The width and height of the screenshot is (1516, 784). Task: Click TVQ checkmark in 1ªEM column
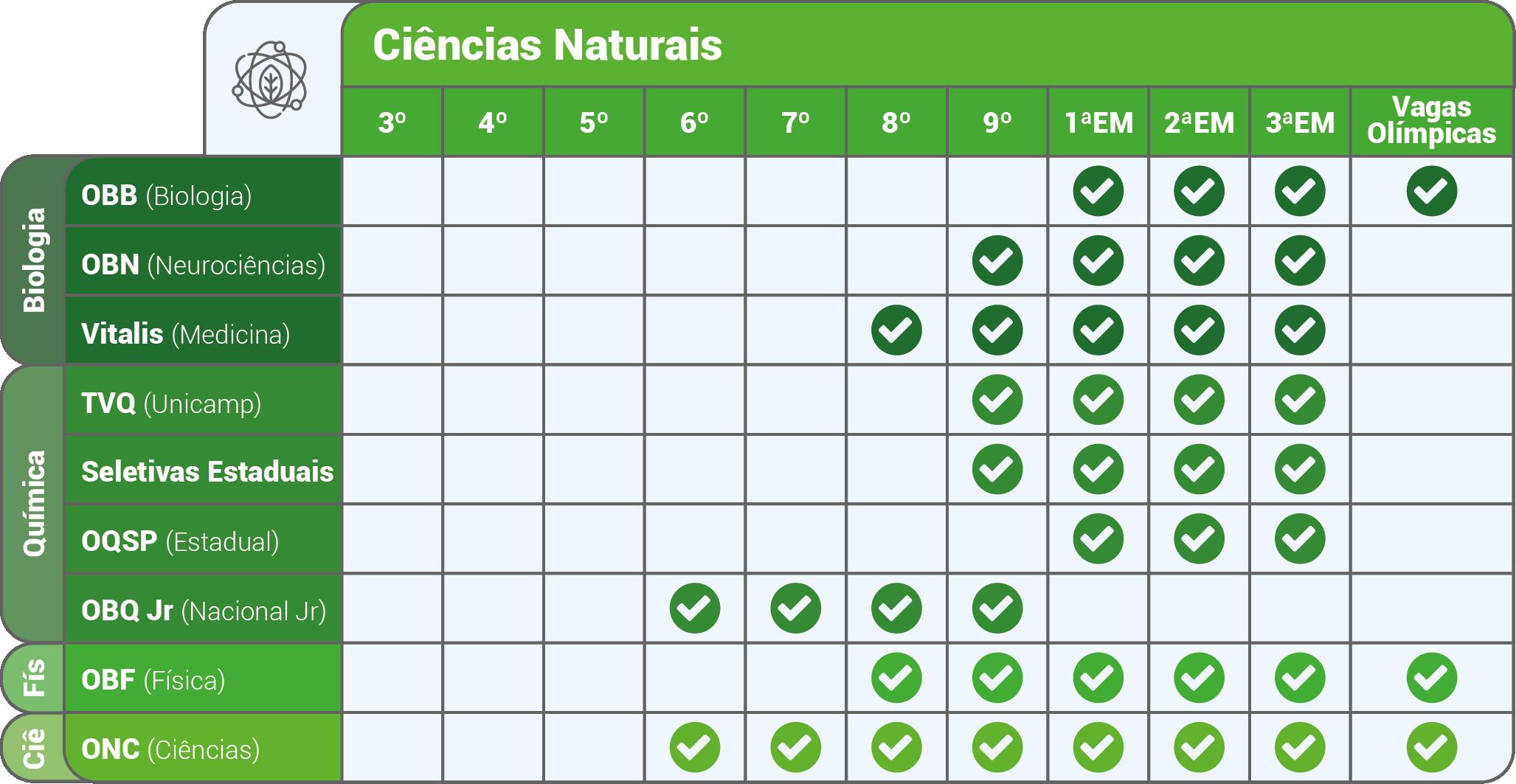pyautogui.click(x=1098, y=400)
